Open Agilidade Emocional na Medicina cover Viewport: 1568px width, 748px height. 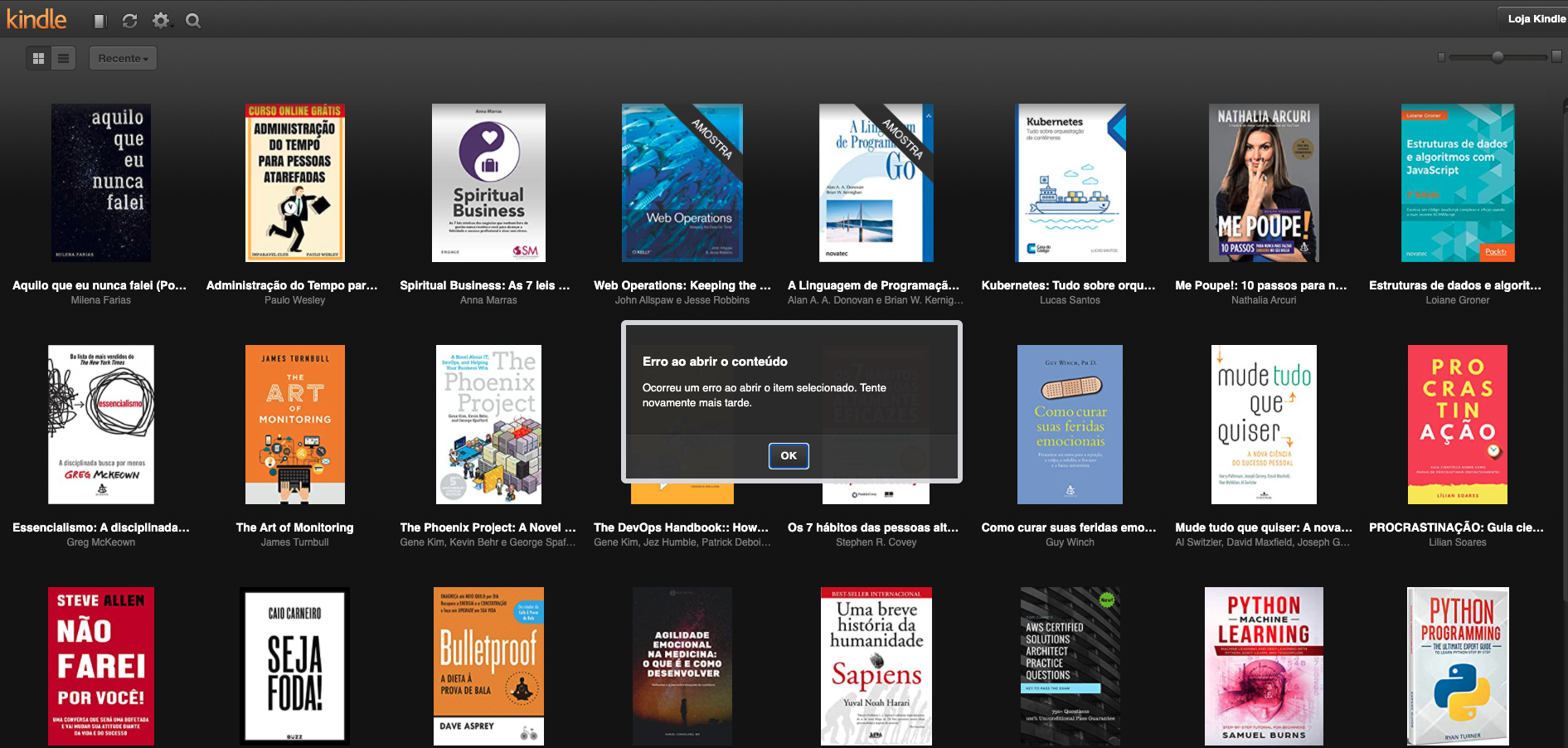(x=682, y=667)
